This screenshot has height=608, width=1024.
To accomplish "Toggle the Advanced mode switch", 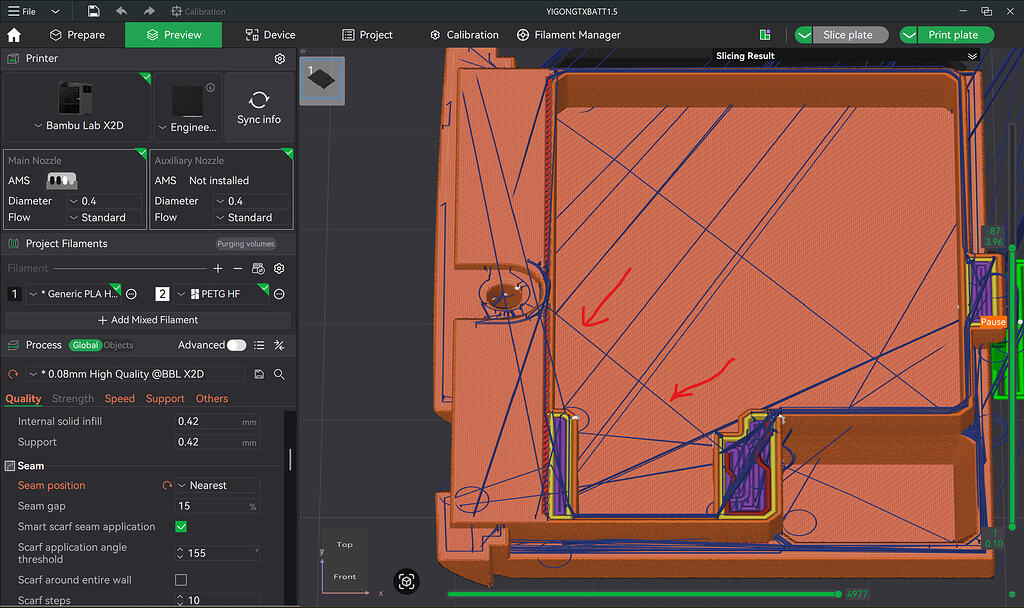I will [236, 345].
